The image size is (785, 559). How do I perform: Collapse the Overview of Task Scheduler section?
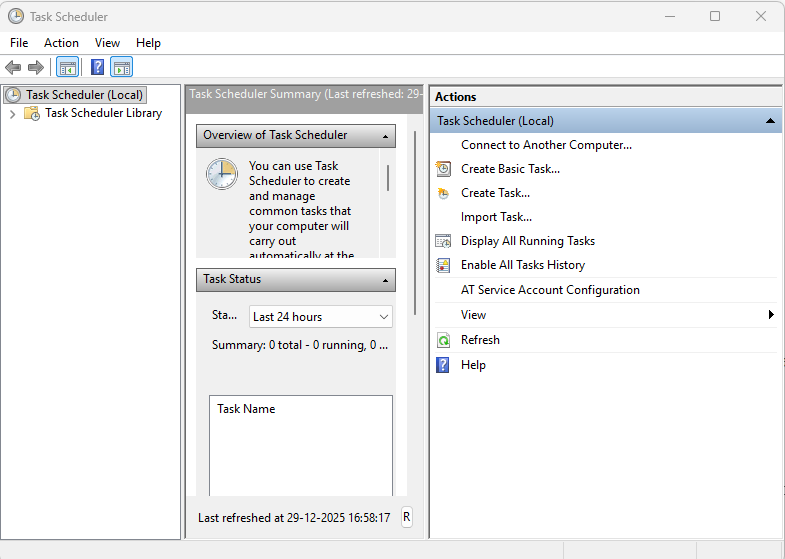(x=384, y=135)
